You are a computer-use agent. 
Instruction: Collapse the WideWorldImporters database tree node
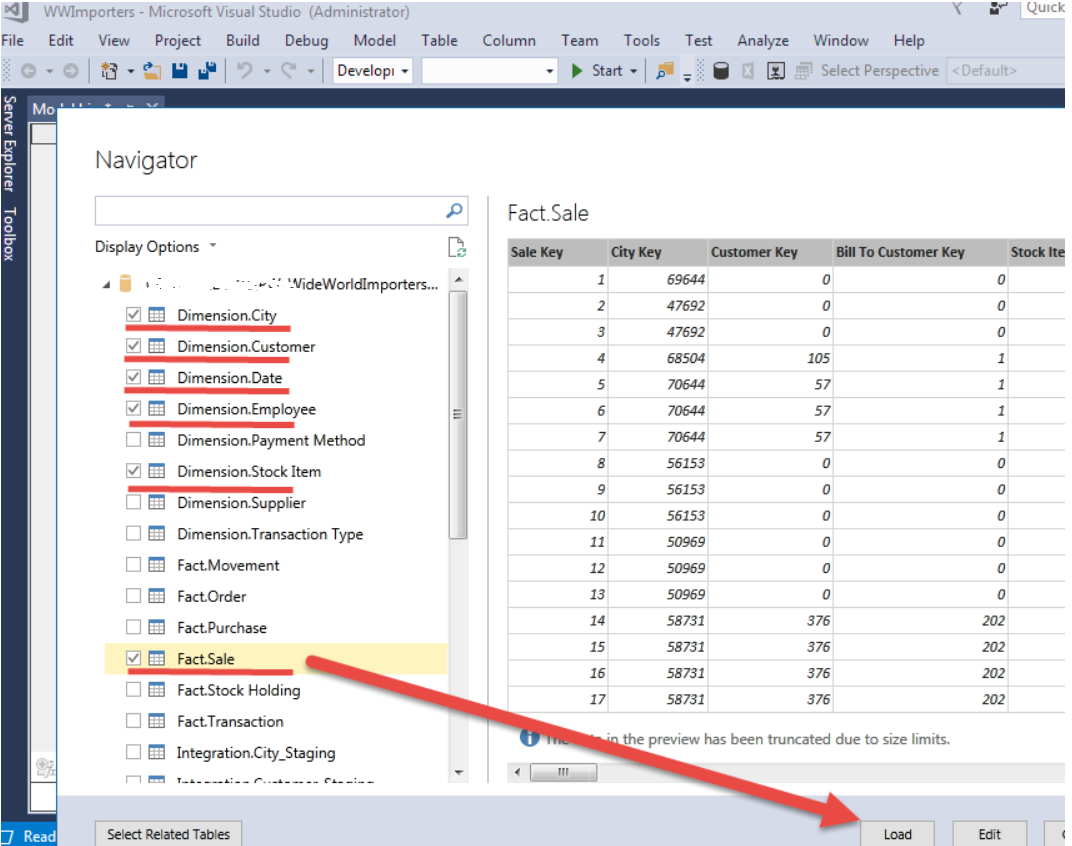click(x=106, y=285)
